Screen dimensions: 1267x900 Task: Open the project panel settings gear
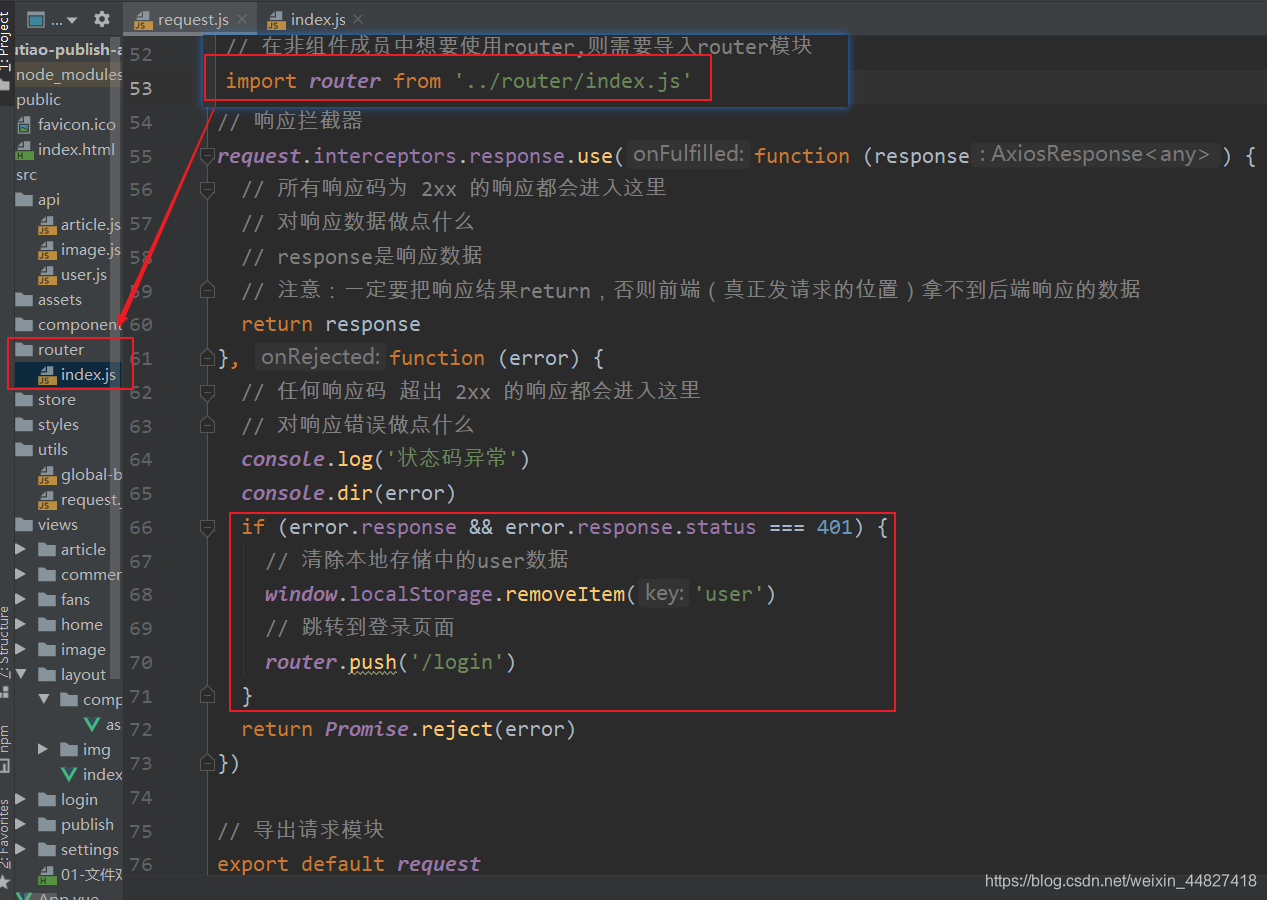(x=101, y=19)
